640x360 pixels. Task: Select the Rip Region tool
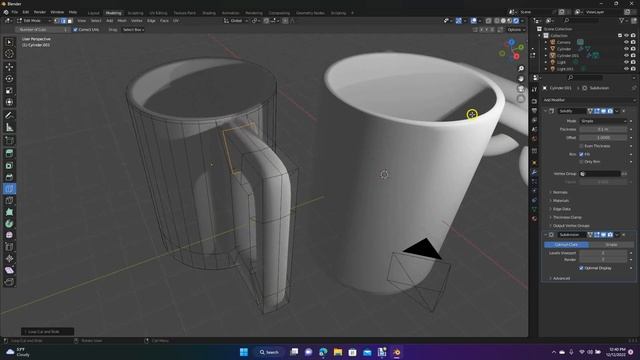click(9, 282)
